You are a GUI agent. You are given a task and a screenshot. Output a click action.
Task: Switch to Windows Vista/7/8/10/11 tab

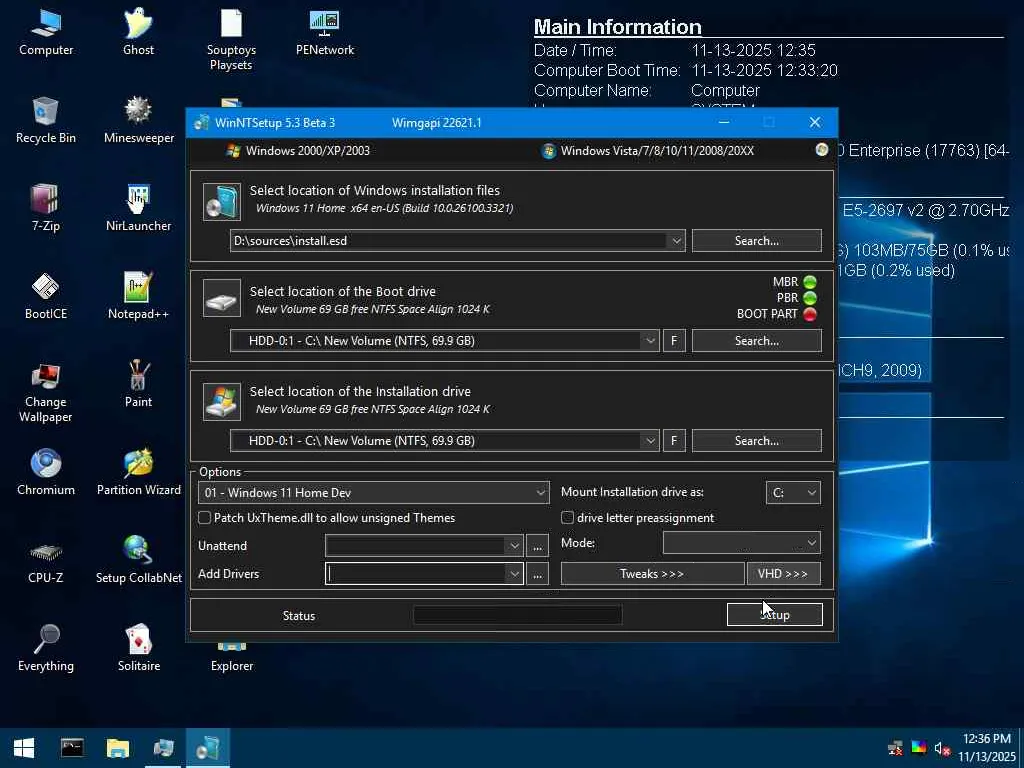point(648,151)
